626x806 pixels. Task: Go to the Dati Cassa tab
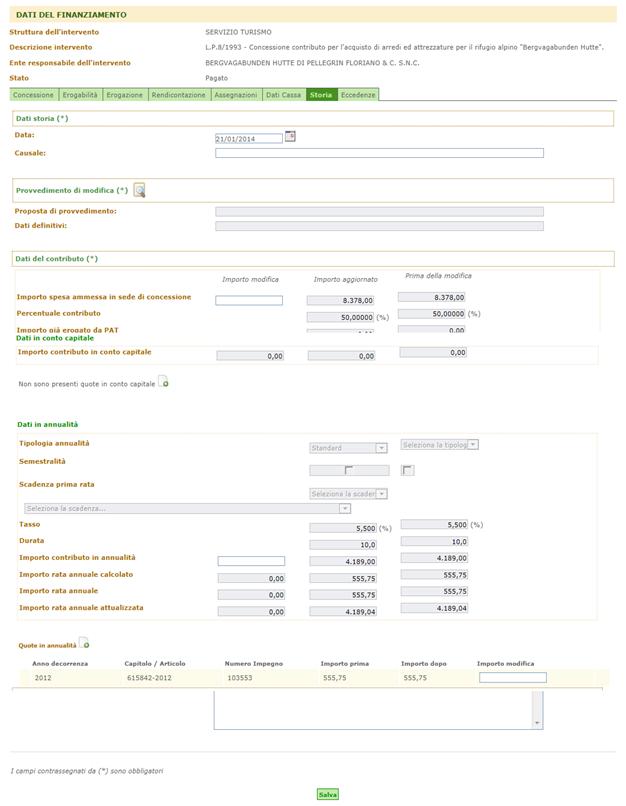(283, 95)
